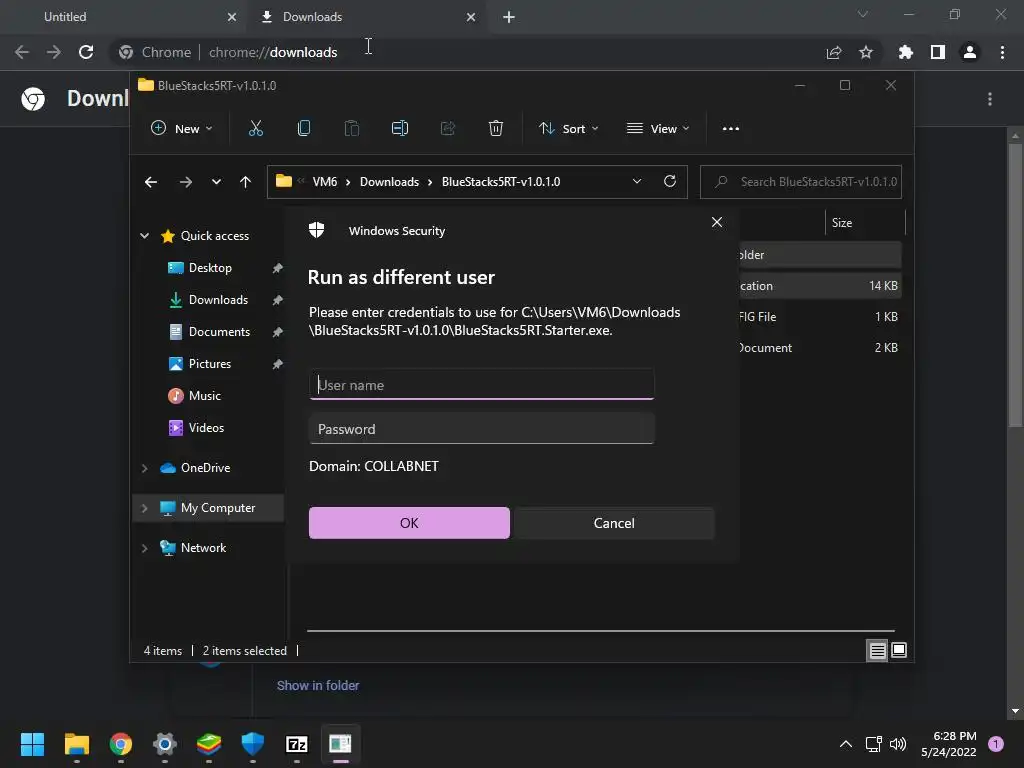Open Chrome extensions puzzle icon

(906, 52)
